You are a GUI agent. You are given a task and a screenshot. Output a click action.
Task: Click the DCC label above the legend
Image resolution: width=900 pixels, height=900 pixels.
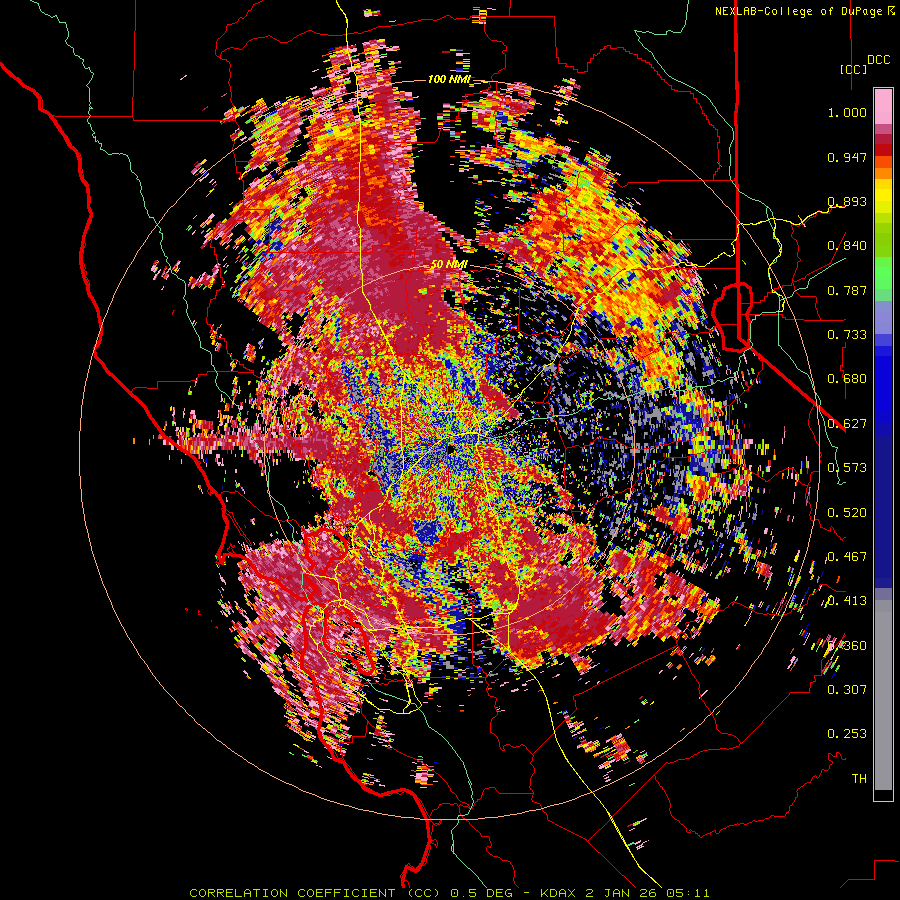879,60
